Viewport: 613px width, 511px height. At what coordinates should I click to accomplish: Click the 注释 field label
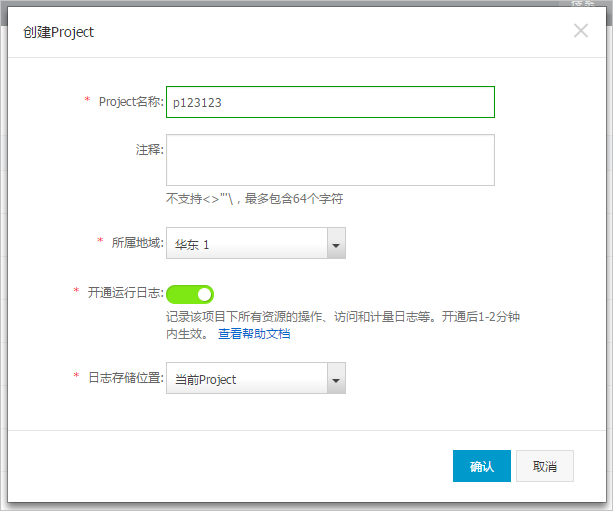(x=149, y=149)
